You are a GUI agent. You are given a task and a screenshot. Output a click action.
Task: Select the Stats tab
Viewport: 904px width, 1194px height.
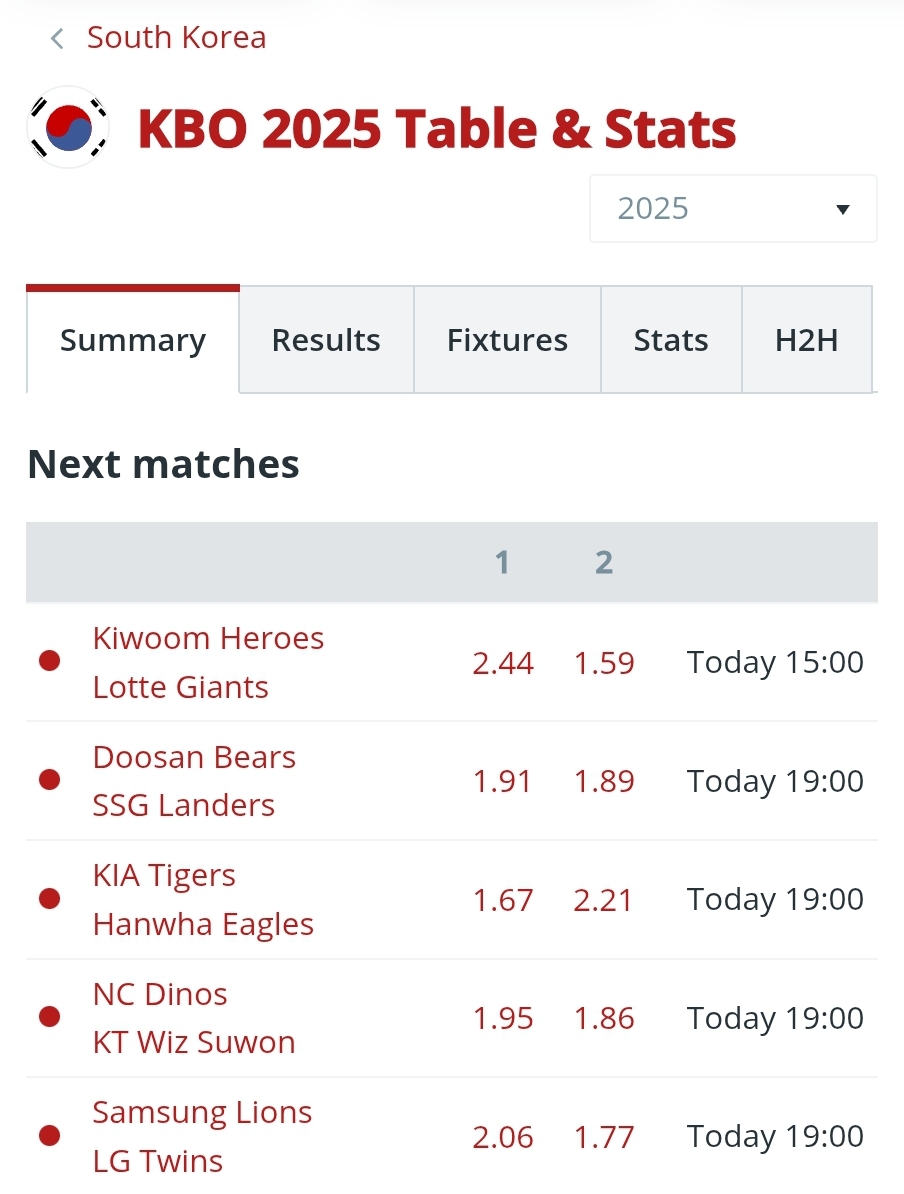(671, 340)
